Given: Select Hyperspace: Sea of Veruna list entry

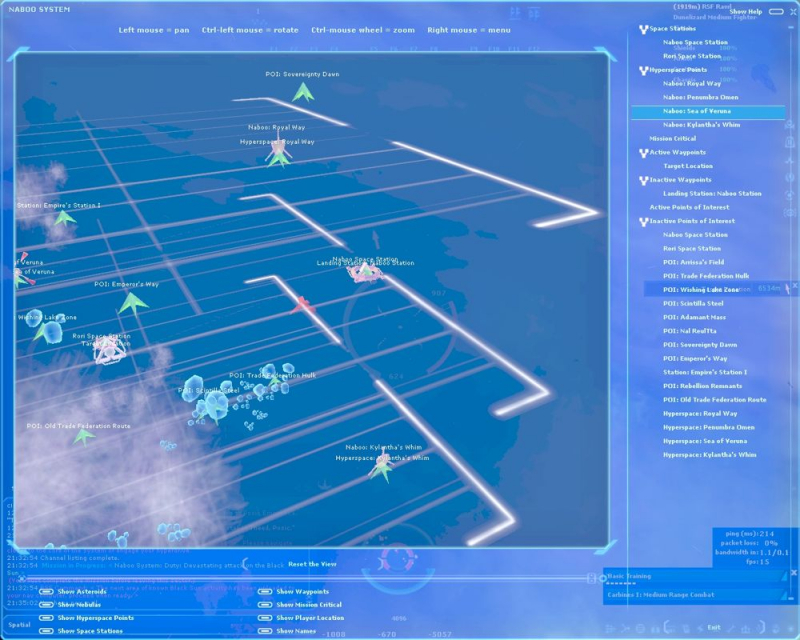Looking at the screenshot, I should pyautogui.click(x=705, y=441).
